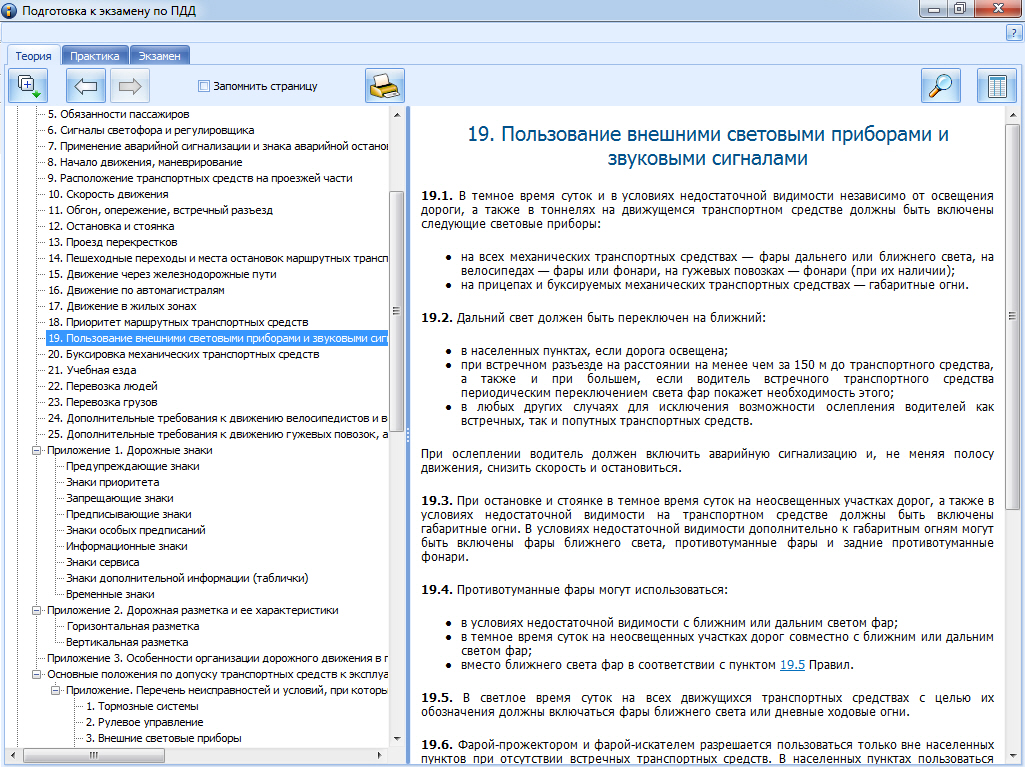Go back with the left arrow button

coord(86,86)
